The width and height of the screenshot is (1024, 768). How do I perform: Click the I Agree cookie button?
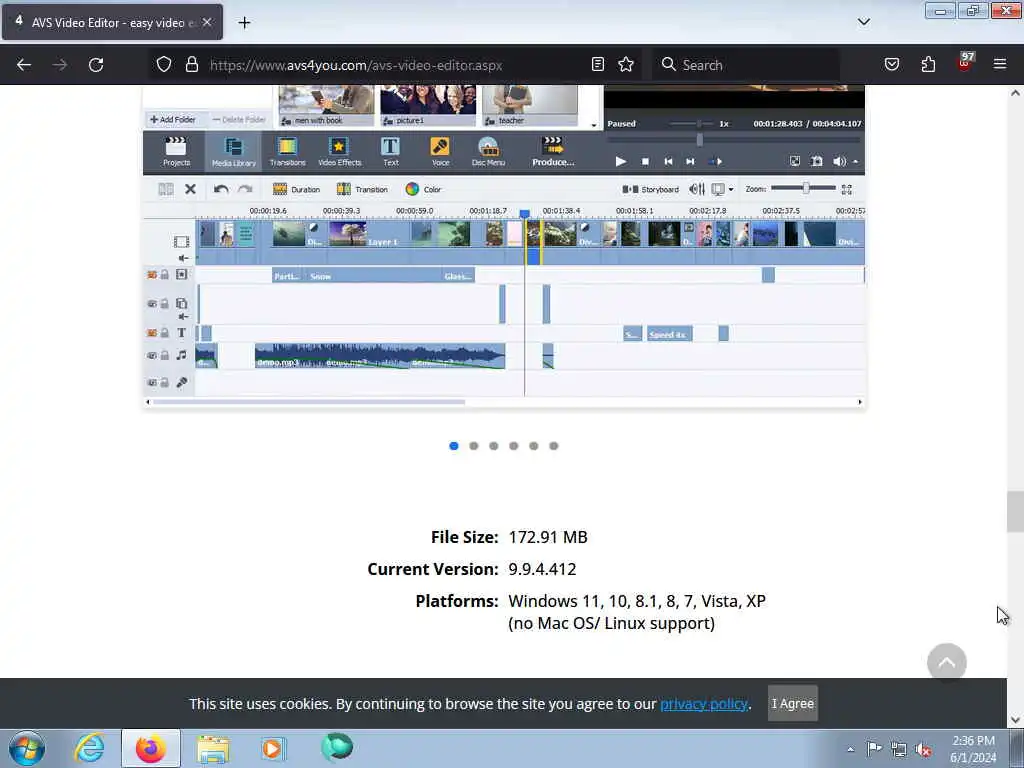[x=792, y=703]
